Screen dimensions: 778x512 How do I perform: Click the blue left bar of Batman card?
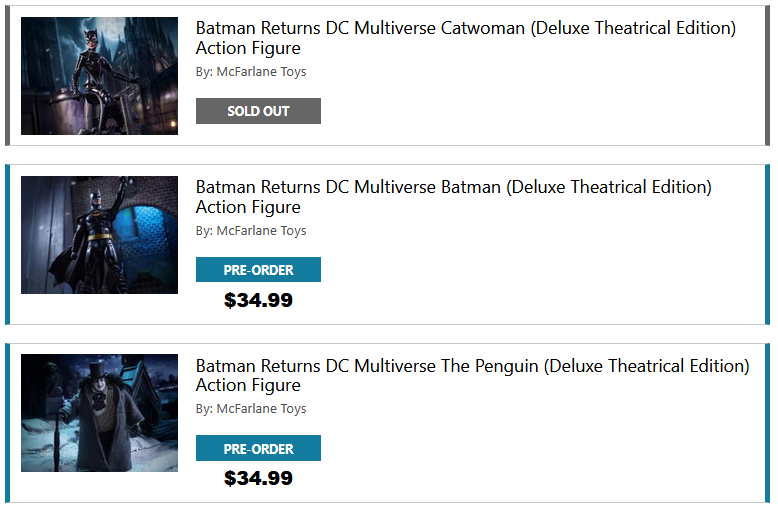8,245
